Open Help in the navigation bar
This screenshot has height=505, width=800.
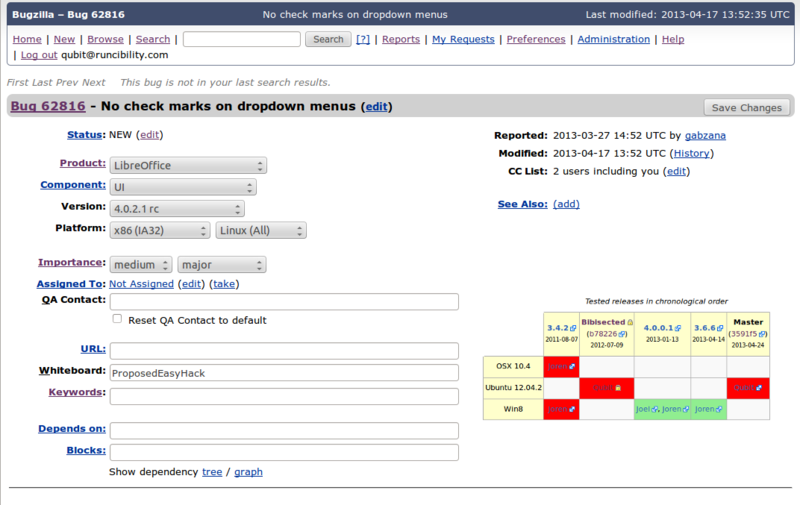tap(673, 39)
